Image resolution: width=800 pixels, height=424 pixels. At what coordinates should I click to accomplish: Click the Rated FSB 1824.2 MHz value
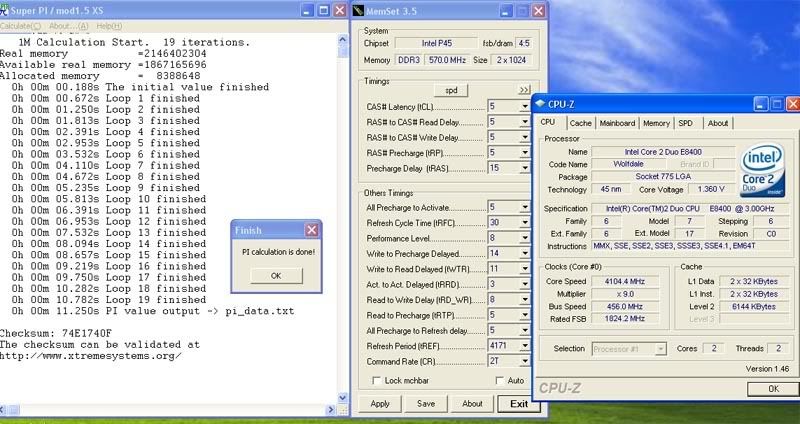pos(624,319)
